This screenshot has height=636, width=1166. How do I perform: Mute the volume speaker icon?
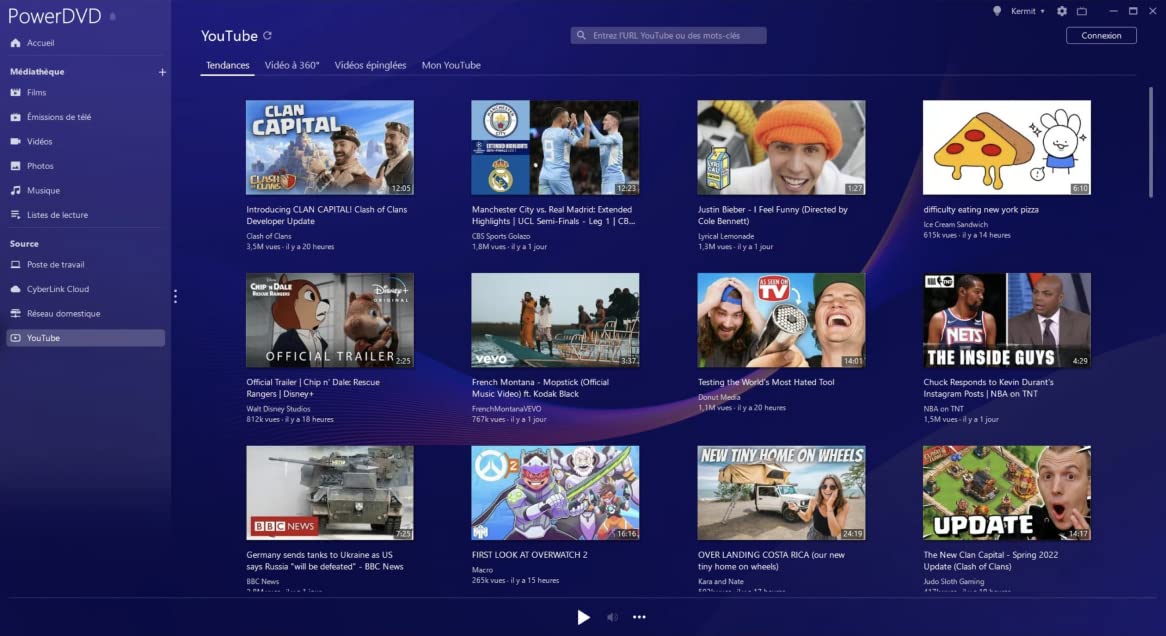coord(612,617)
